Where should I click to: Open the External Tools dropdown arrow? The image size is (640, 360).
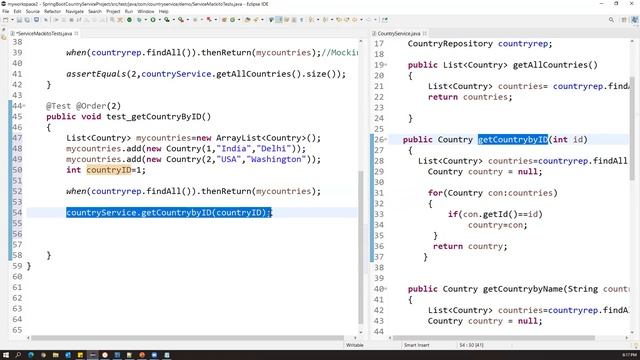(188, 20)
